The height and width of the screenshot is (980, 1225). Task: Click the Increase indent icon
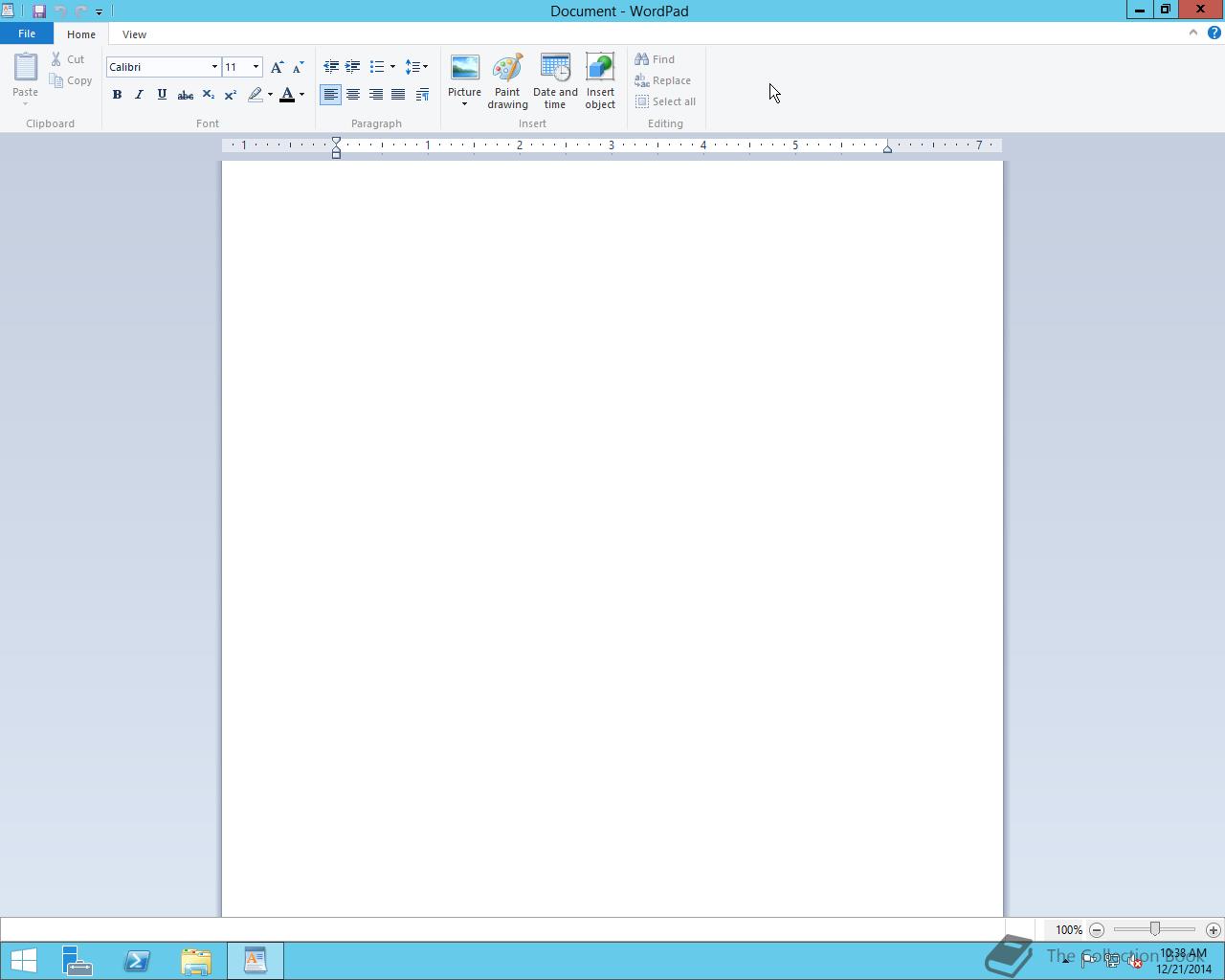point(353,67)
